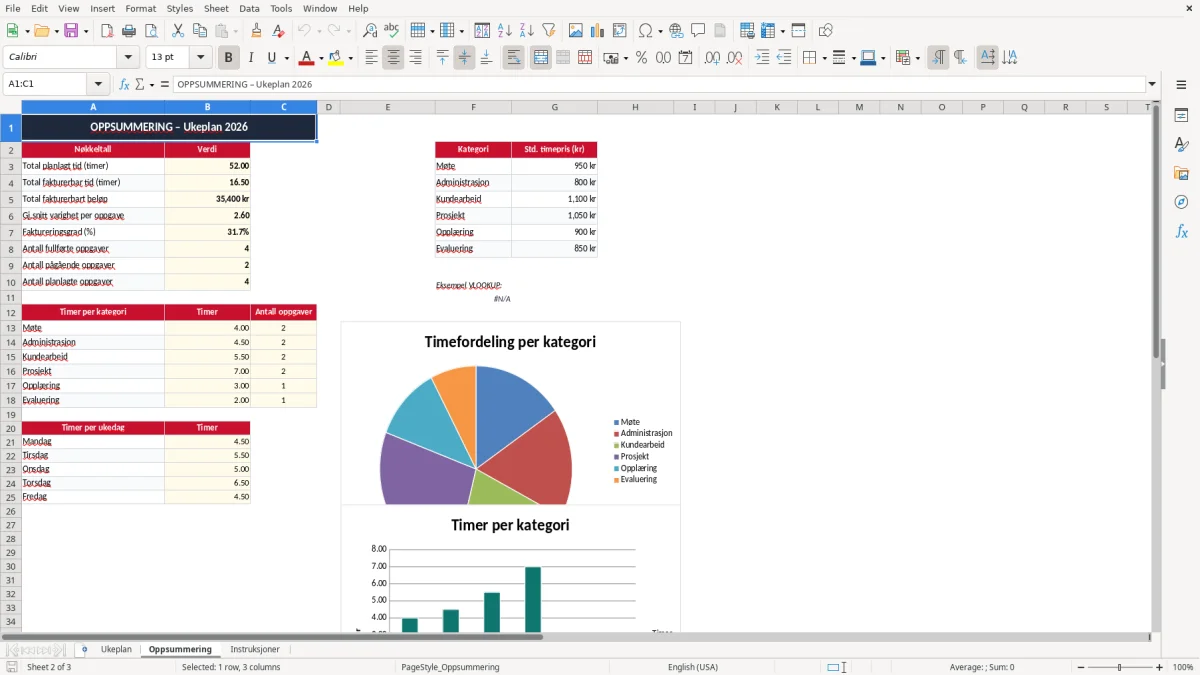Insert a comment

(x=698, y=31)
